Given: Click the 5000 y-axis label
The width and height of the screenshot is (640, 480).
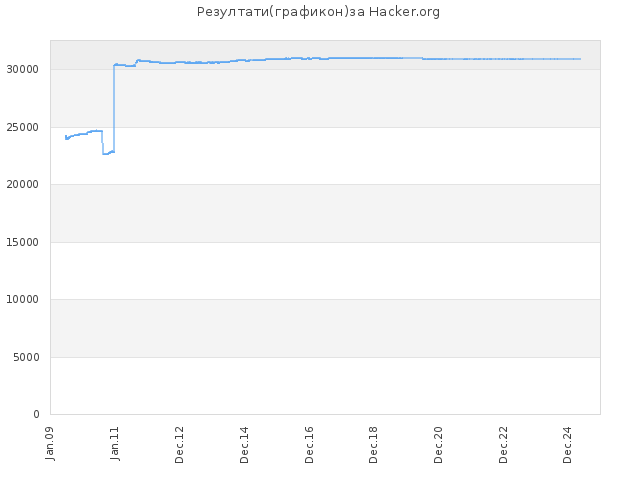Looking at the screenshot, I should pyautogui.click(x=26, y=358).
